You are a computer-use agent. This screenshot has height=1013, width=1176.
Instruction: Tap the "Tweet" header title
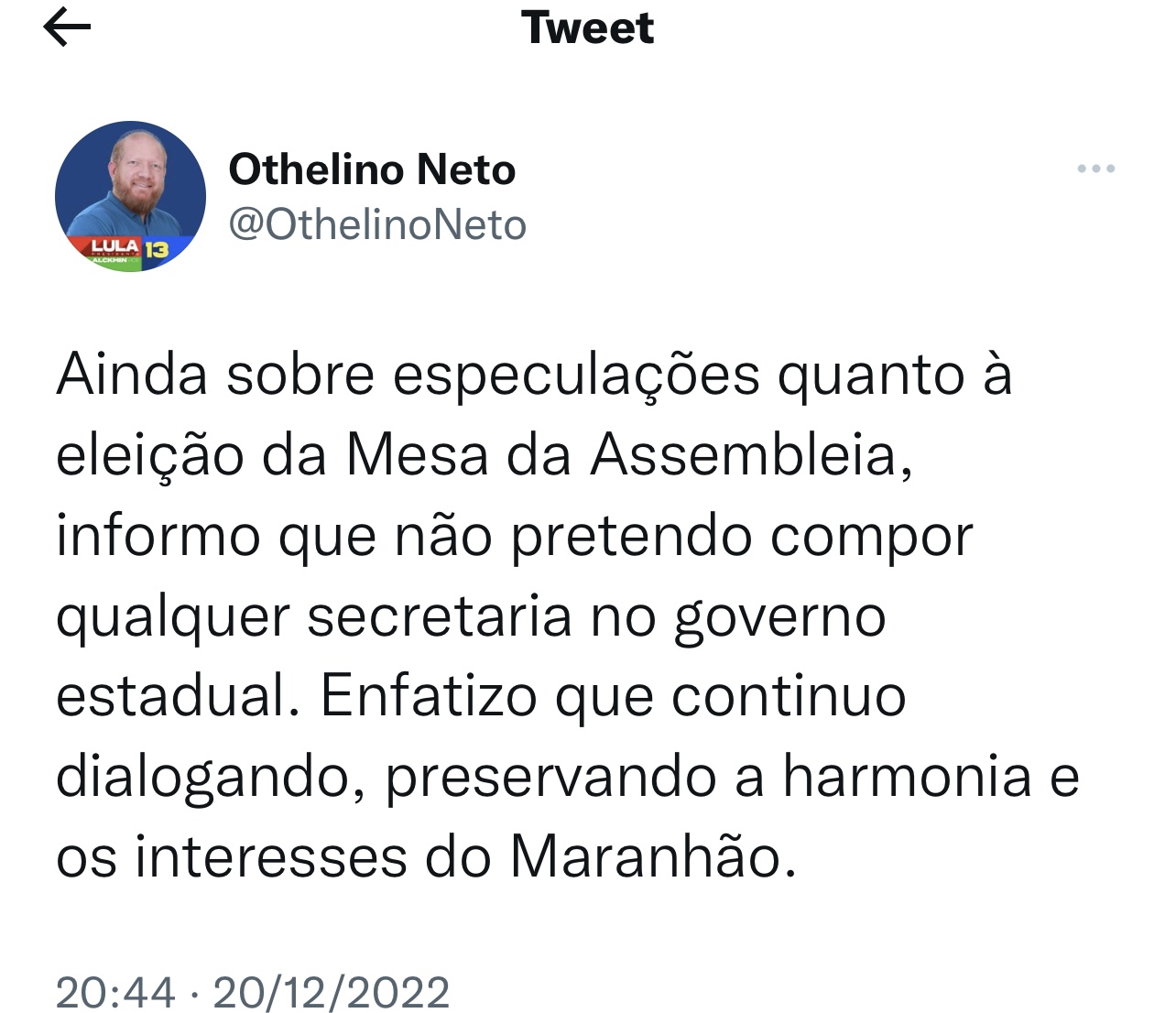point(587,27)
